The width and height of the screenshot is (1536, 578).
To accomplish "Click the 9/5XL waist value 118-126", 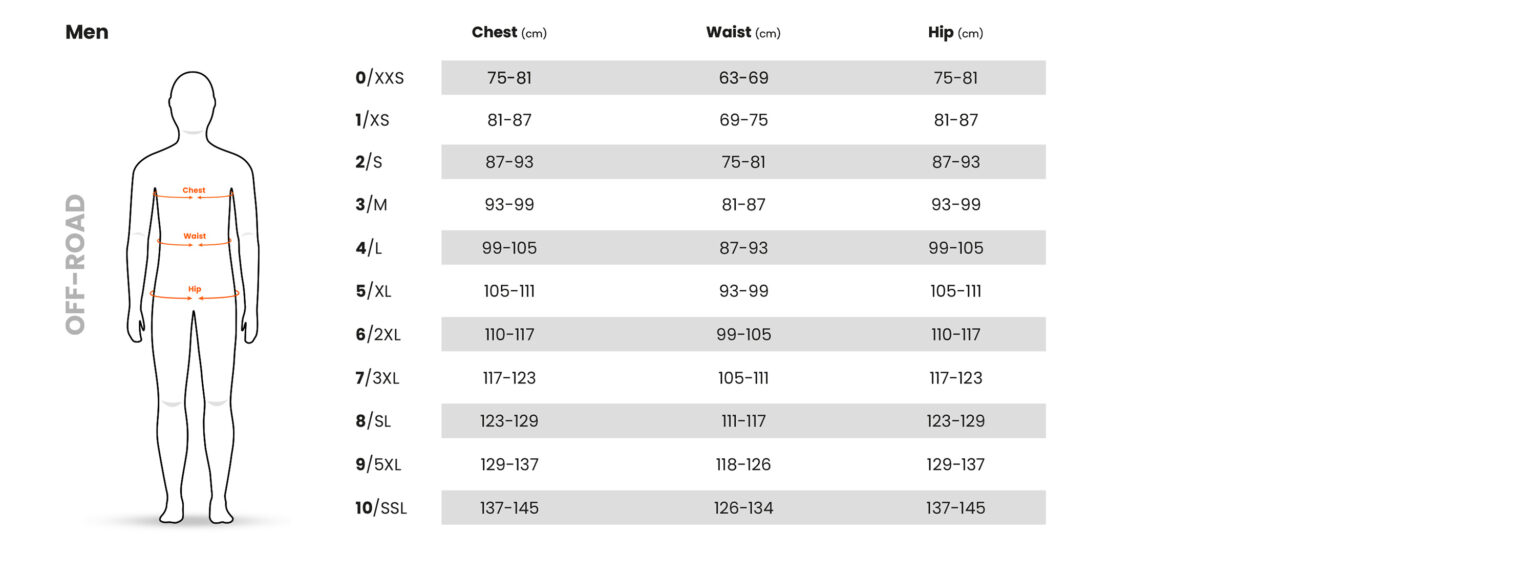I will tap(743, 465).
